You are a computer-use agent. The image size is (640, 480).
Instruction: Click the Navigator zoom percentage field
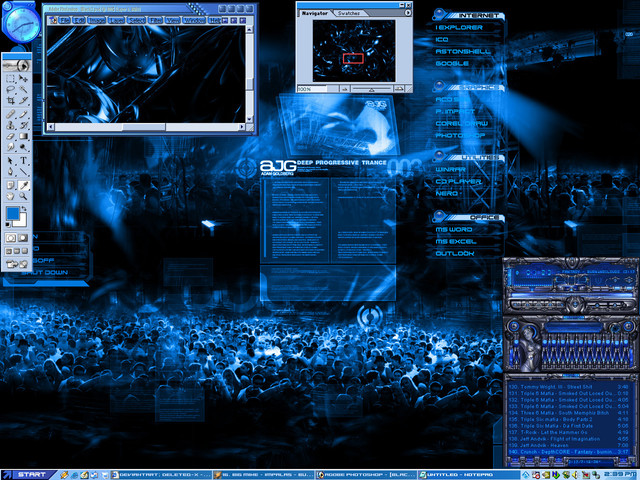coord(312,89)
